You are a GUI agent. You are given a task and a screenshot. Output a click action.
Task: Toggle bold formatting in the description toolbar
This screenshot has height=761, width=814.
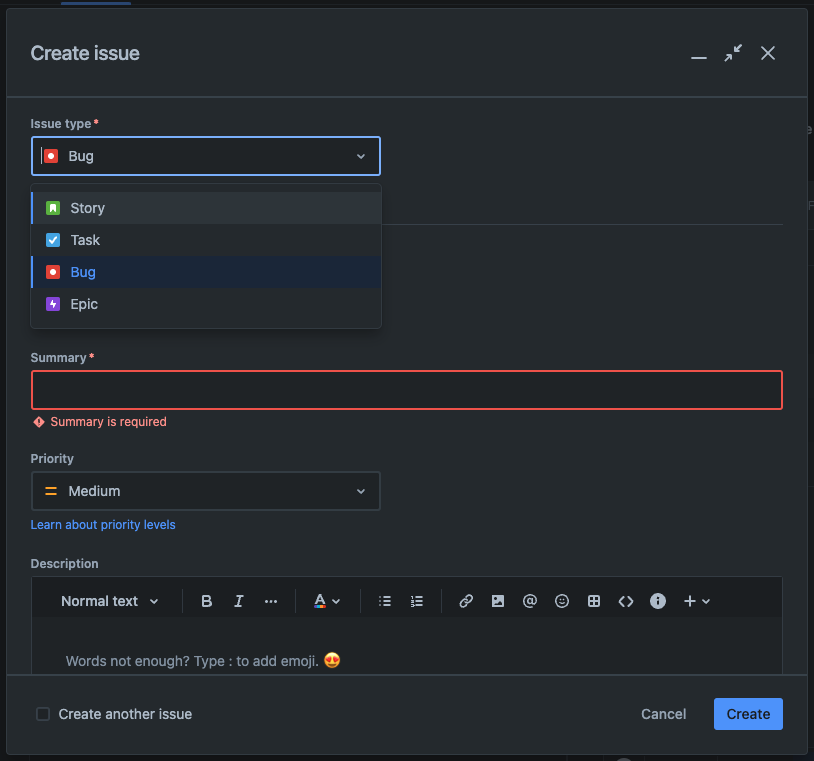tap(206, 601)
